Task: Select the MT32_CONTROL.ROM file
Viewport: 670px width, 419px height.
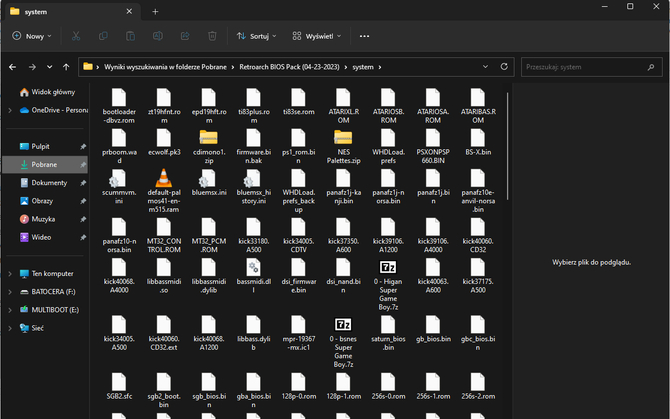Action: pos(164,236)
